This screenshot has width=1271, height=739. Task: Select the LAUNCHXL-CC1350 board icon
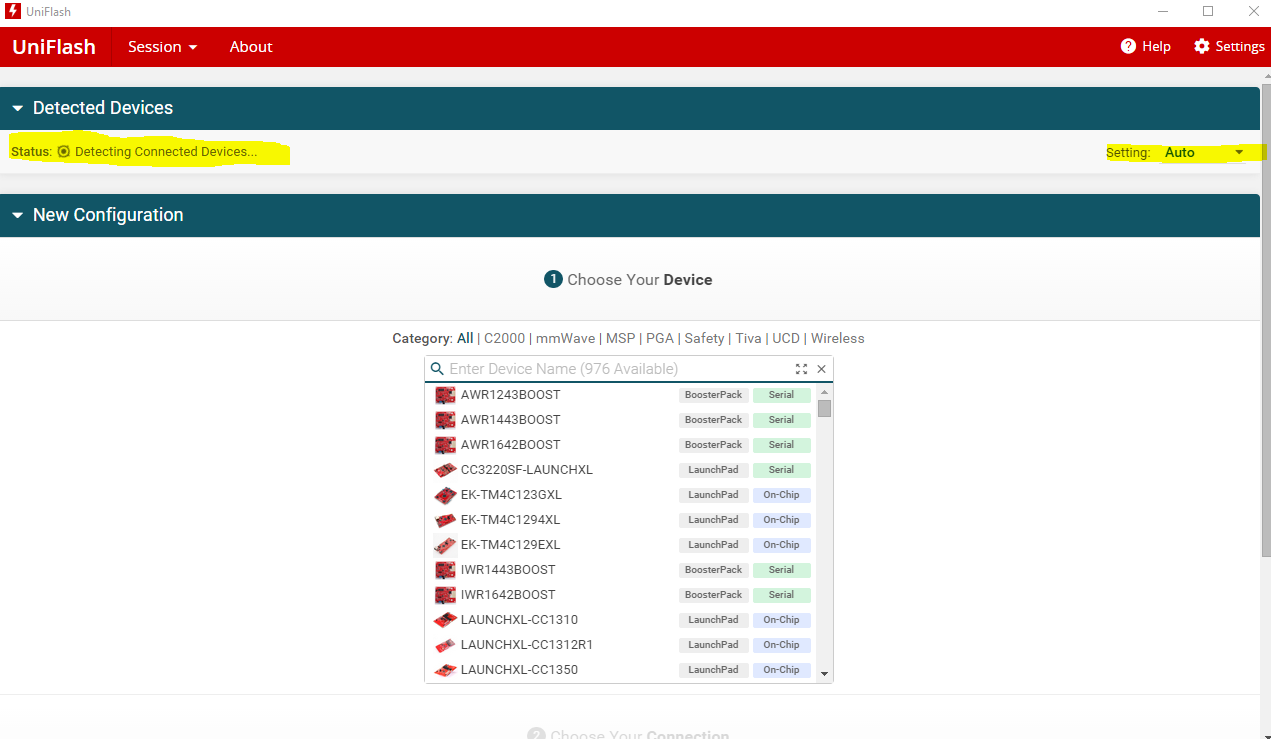point(445,670)
